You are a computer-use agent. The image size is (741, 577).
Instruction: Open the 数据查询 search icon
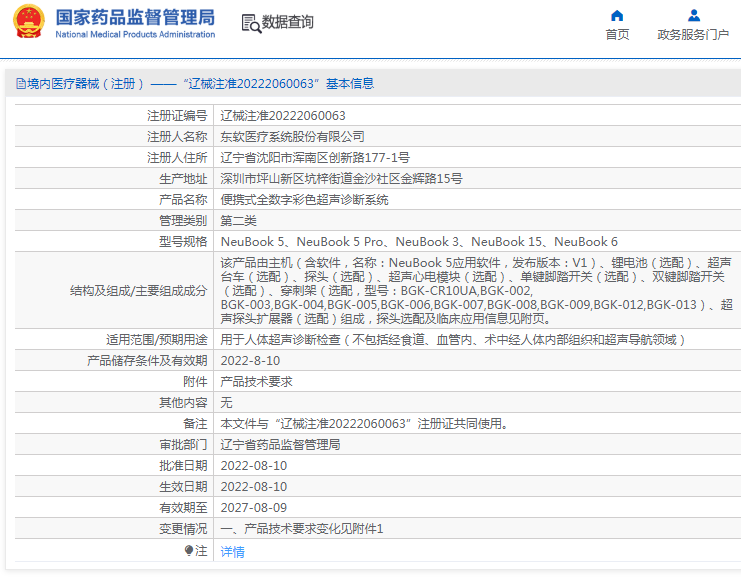point(251,24)
